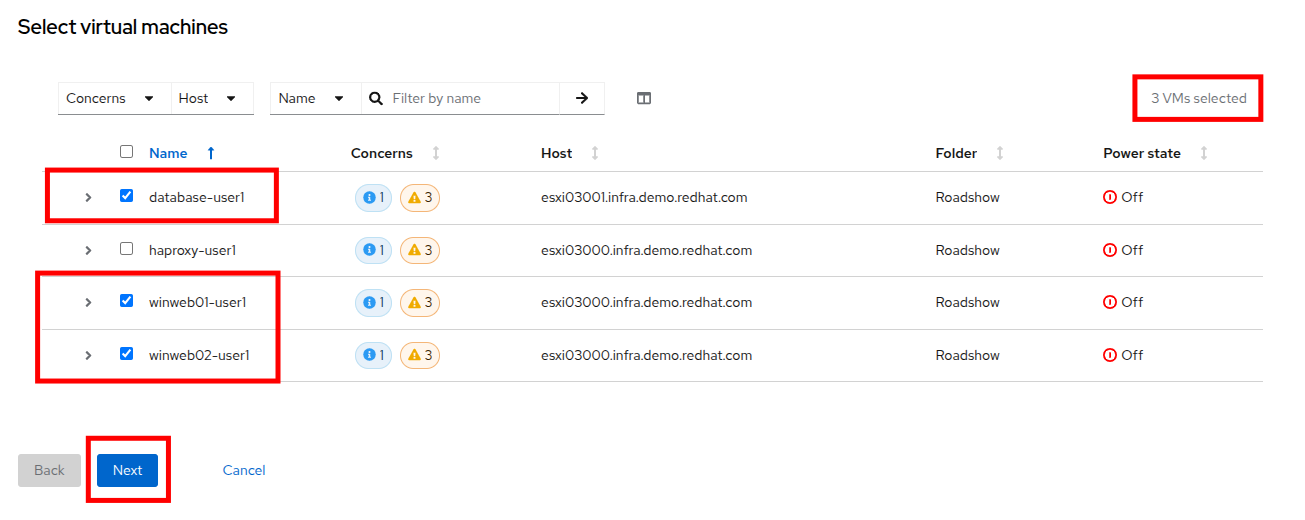Click the info concern badge for winweb02-user1

[373, 355]
